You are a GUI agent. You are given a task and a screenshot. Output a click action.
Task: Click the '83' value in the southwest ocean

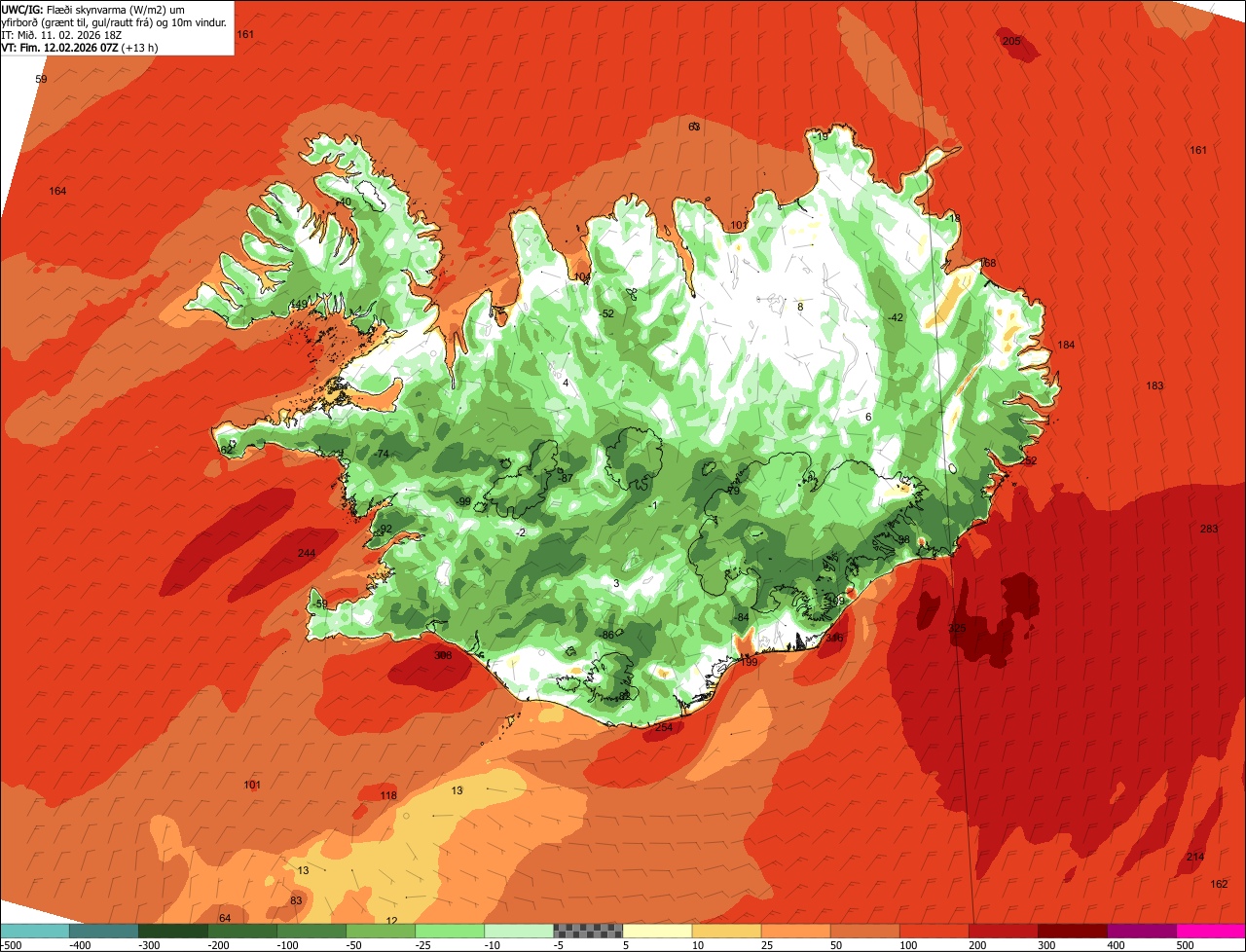coord(296,900)
